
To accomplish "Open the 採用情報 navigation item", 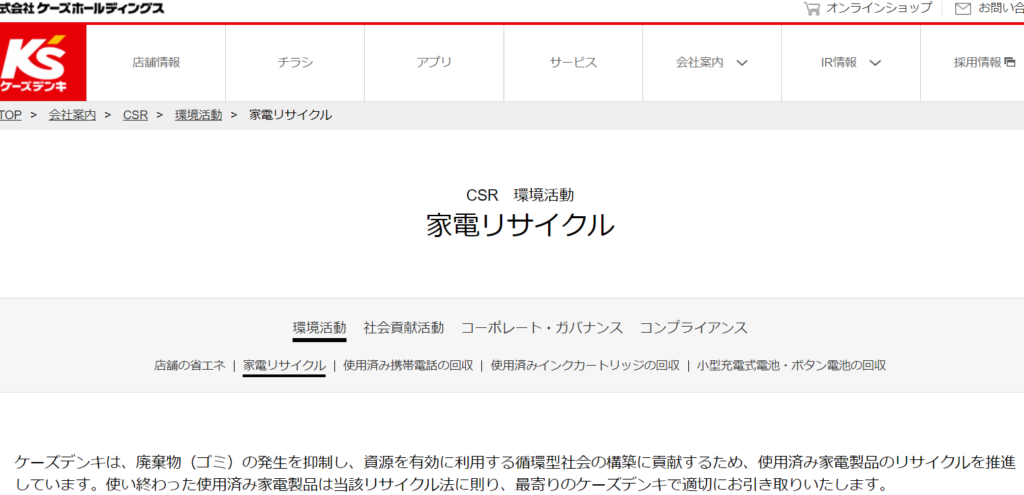I will [x=978, y=63].
